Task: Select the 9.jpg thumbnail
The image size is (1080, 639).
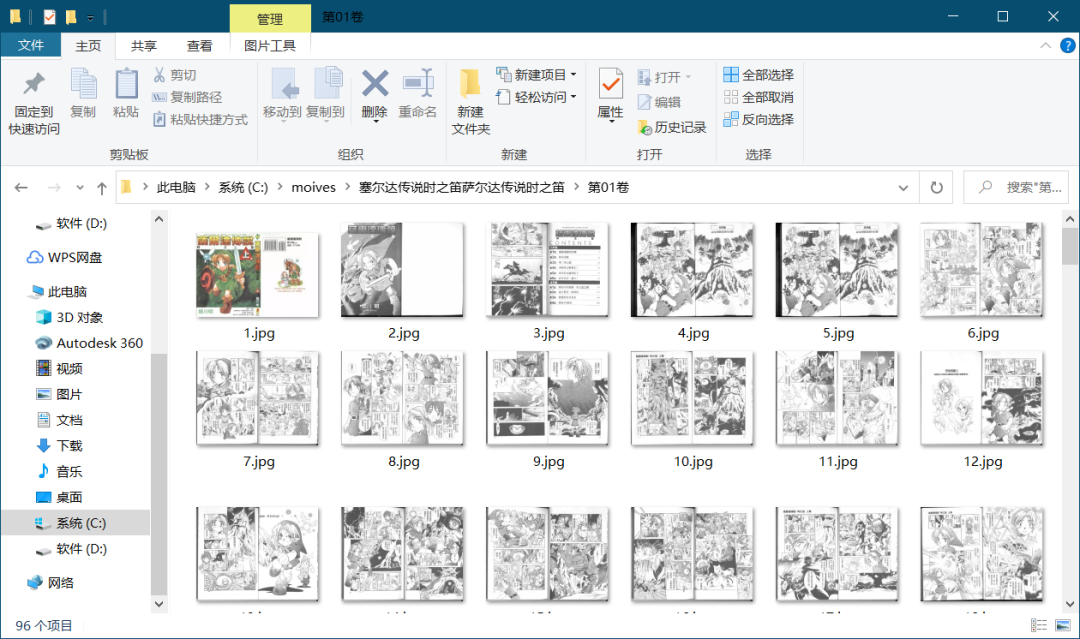Action: point(548,398)
